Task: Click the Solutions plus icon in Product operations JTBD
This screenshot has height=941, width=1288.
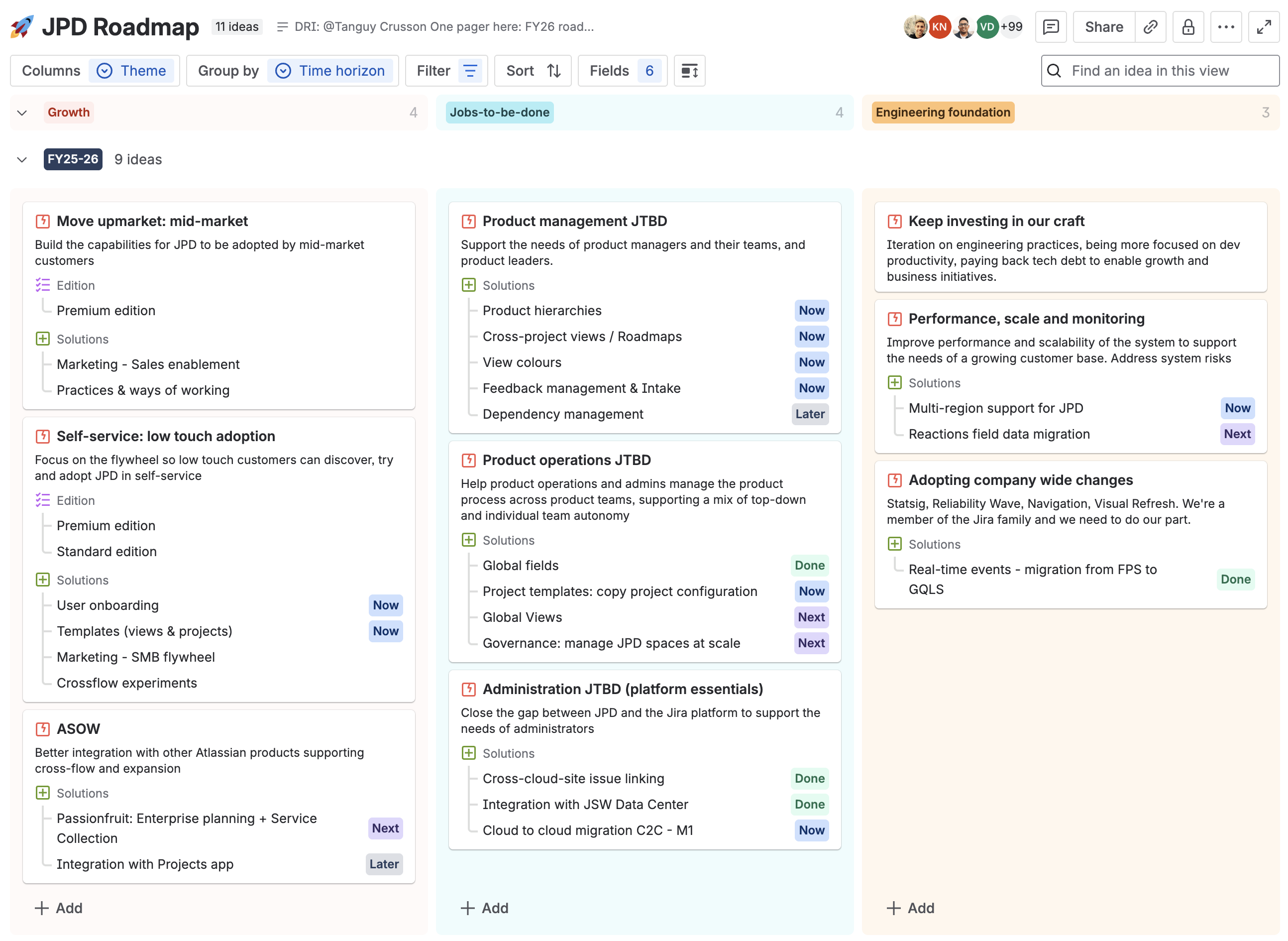Action: [x=469, y=539]
